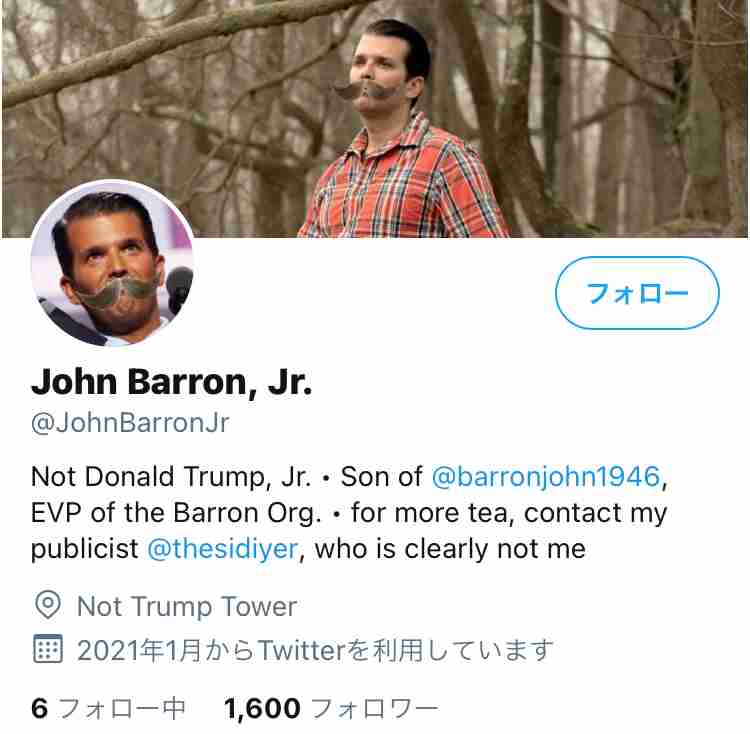Open the 6 フォロー中 following list
The image size is (750, 734).
point(108,708)
